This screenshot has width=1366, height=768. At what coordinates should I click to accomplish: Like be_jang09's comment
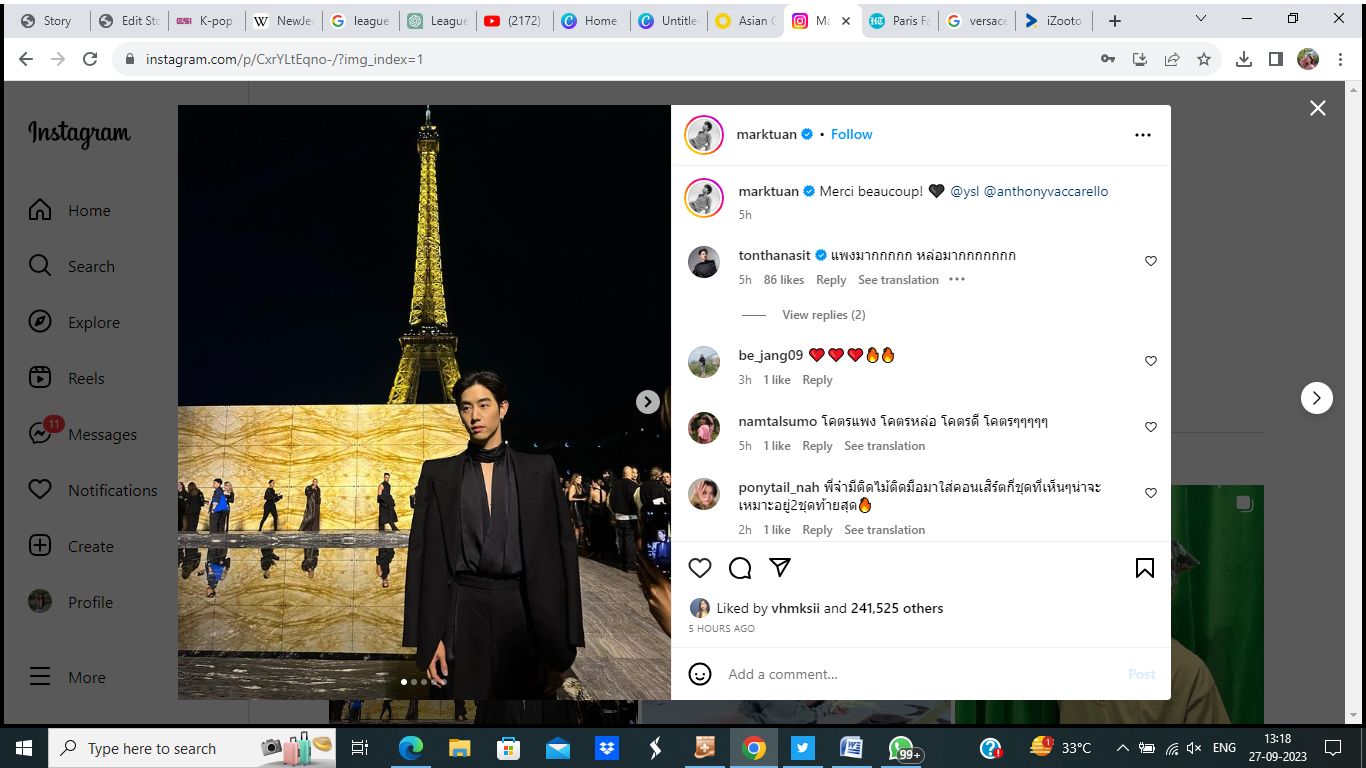(x=1150, y=361)
